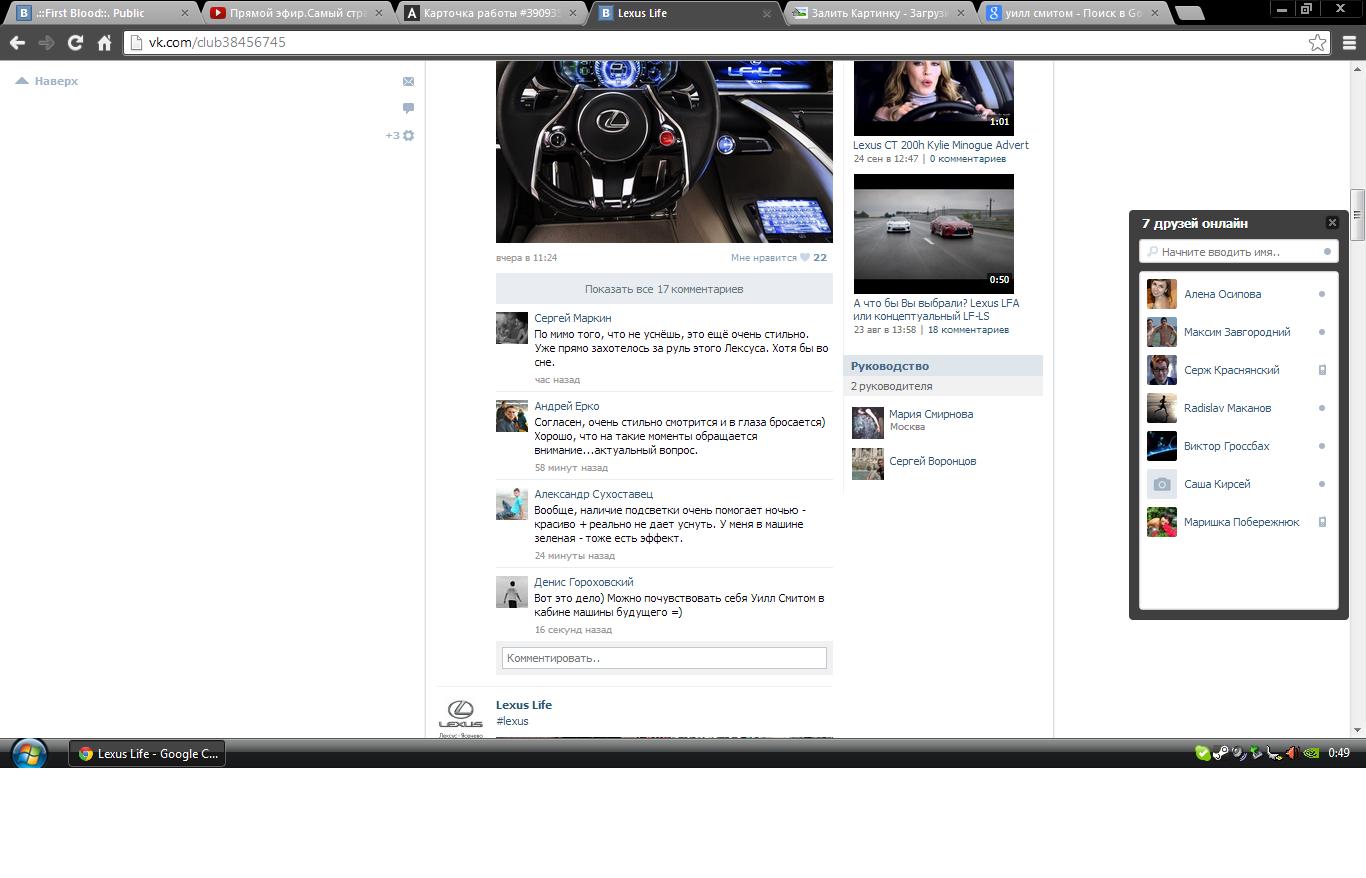
Task: Close the Lexus Life tab
Action: coord(767,14)
